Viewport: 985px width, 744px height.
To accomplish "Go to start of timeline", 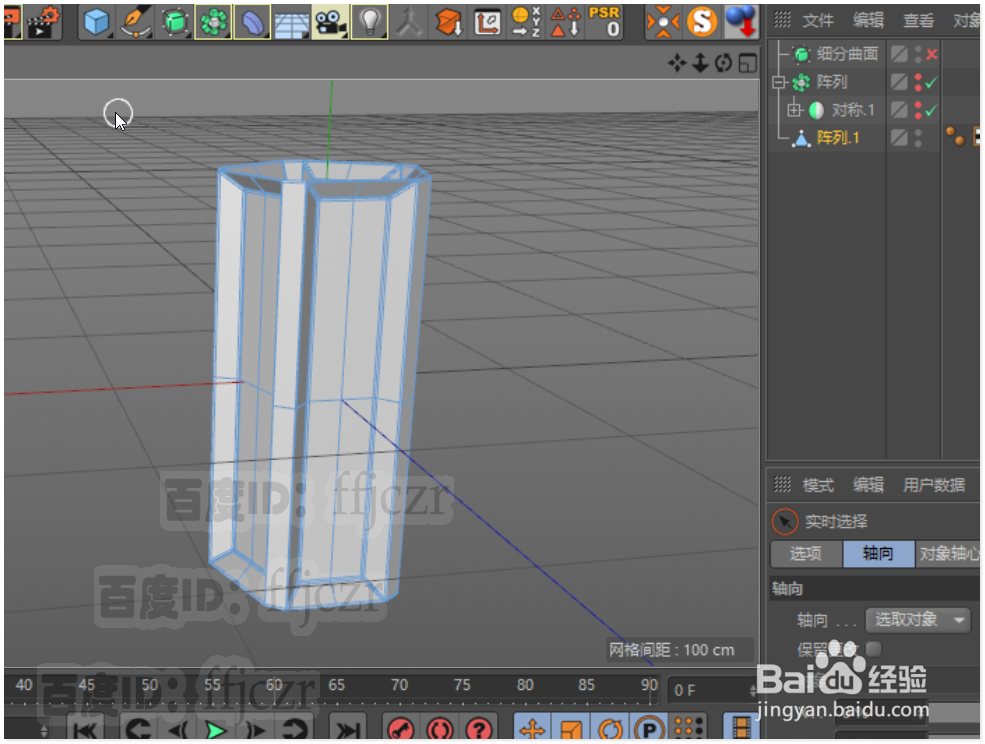I will [x=86, y=730].
